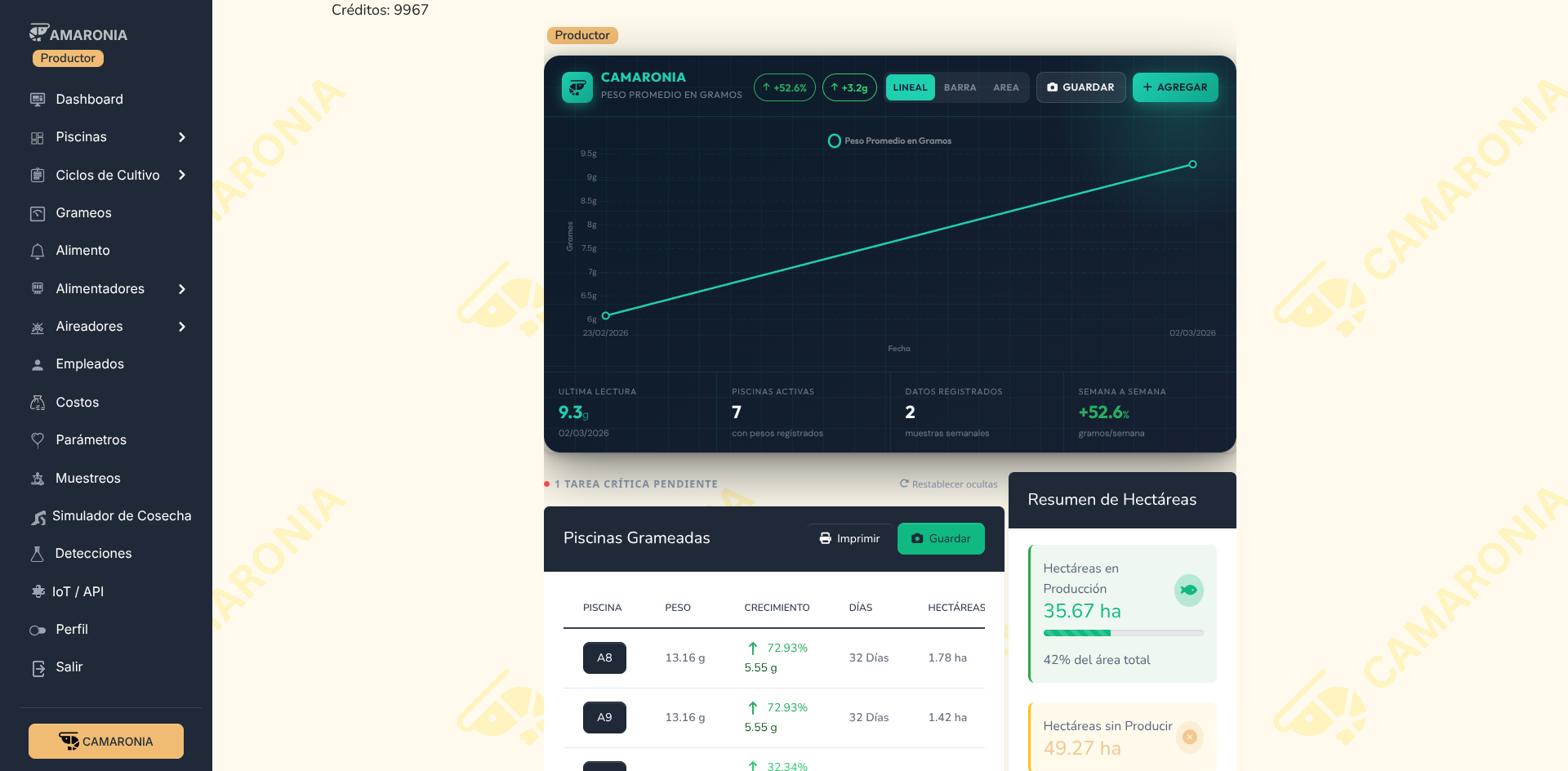Select the A8 piscina badge in table
The width and height of the screenshot is (1568, 771).
pyautogui.click(x=604, y=658)
